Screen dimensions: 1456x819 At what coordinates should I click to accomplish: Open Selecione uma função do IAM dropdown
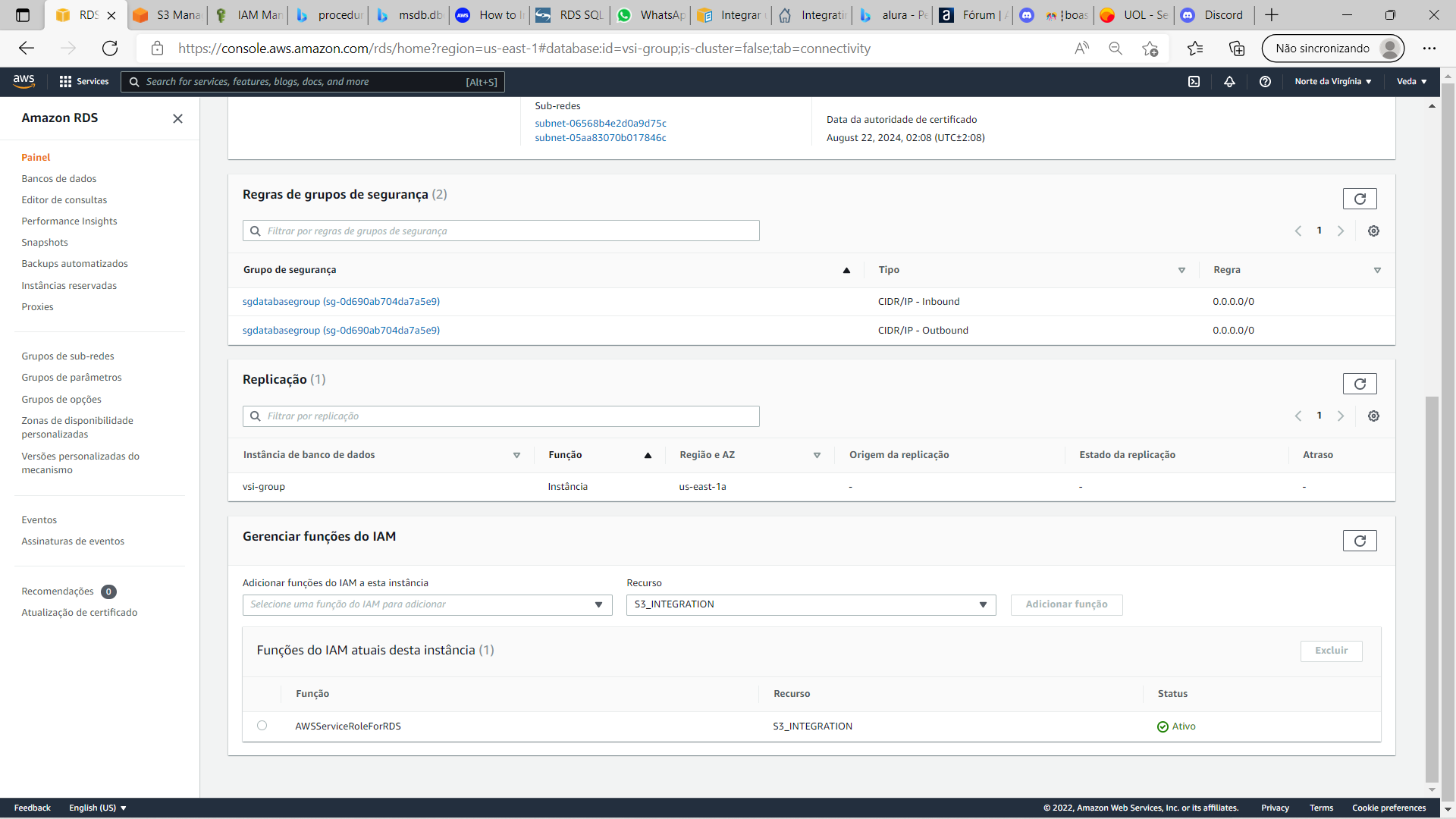425,603
